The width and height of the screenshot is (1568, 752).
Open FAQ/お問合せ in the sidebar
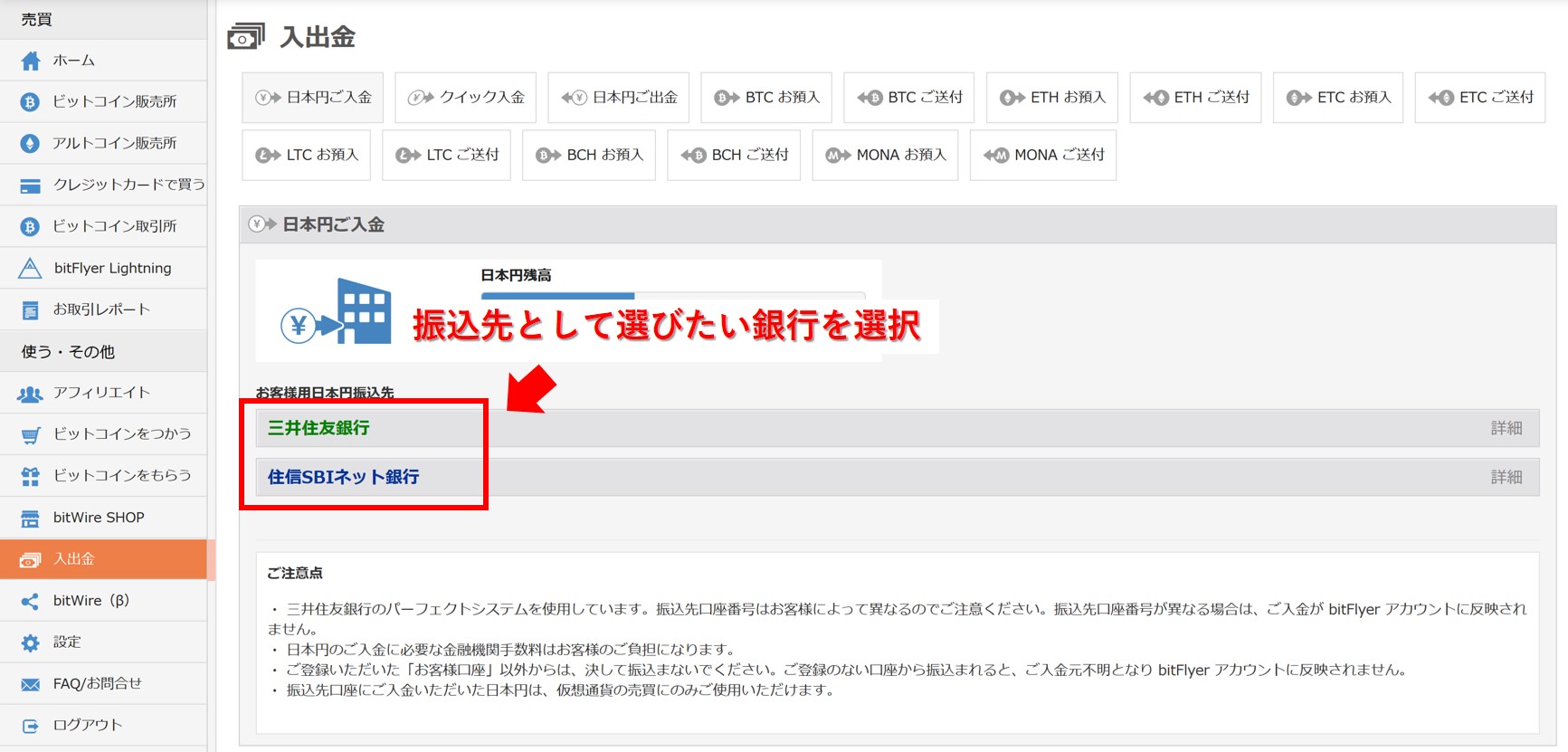click(103, 685)
